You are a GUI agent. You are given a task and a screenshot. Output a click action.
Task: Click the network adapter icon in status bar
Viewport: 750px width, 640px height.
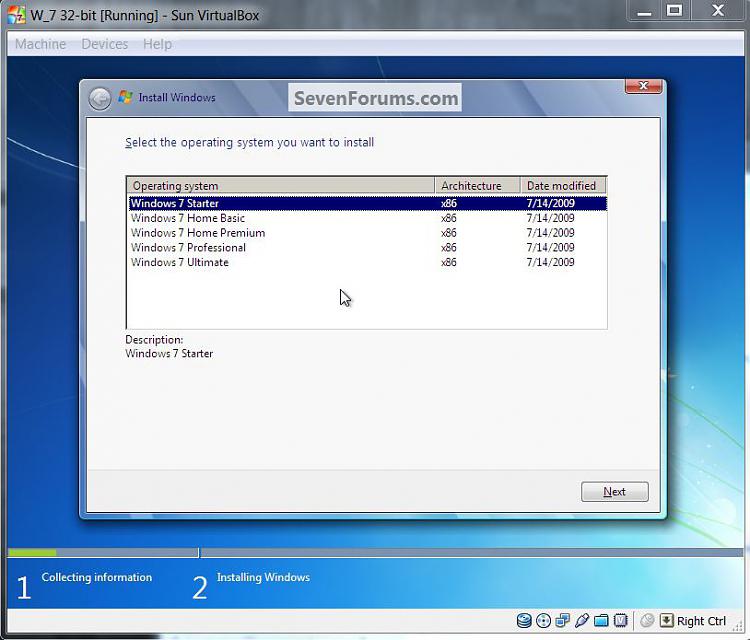click(562, 620)
